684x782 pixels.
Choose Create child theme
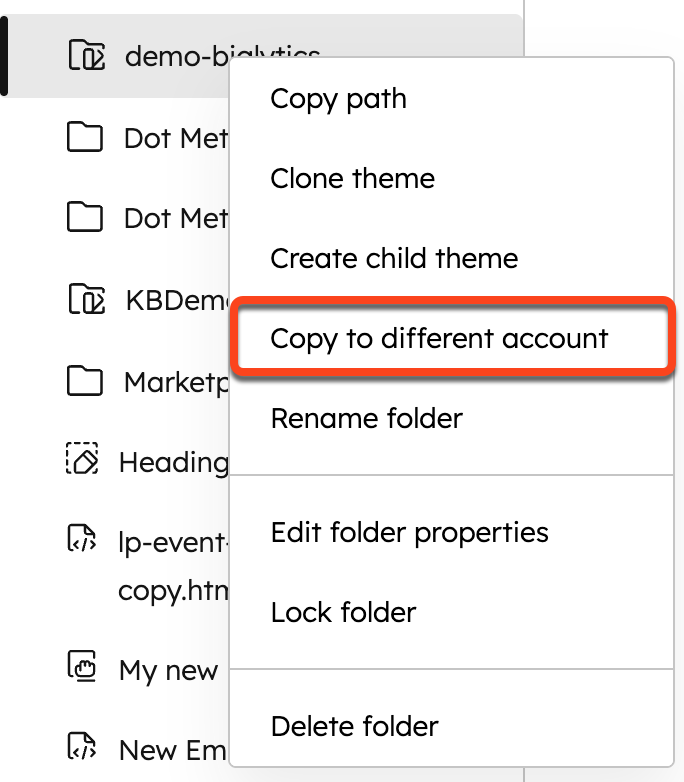point(394,258)
